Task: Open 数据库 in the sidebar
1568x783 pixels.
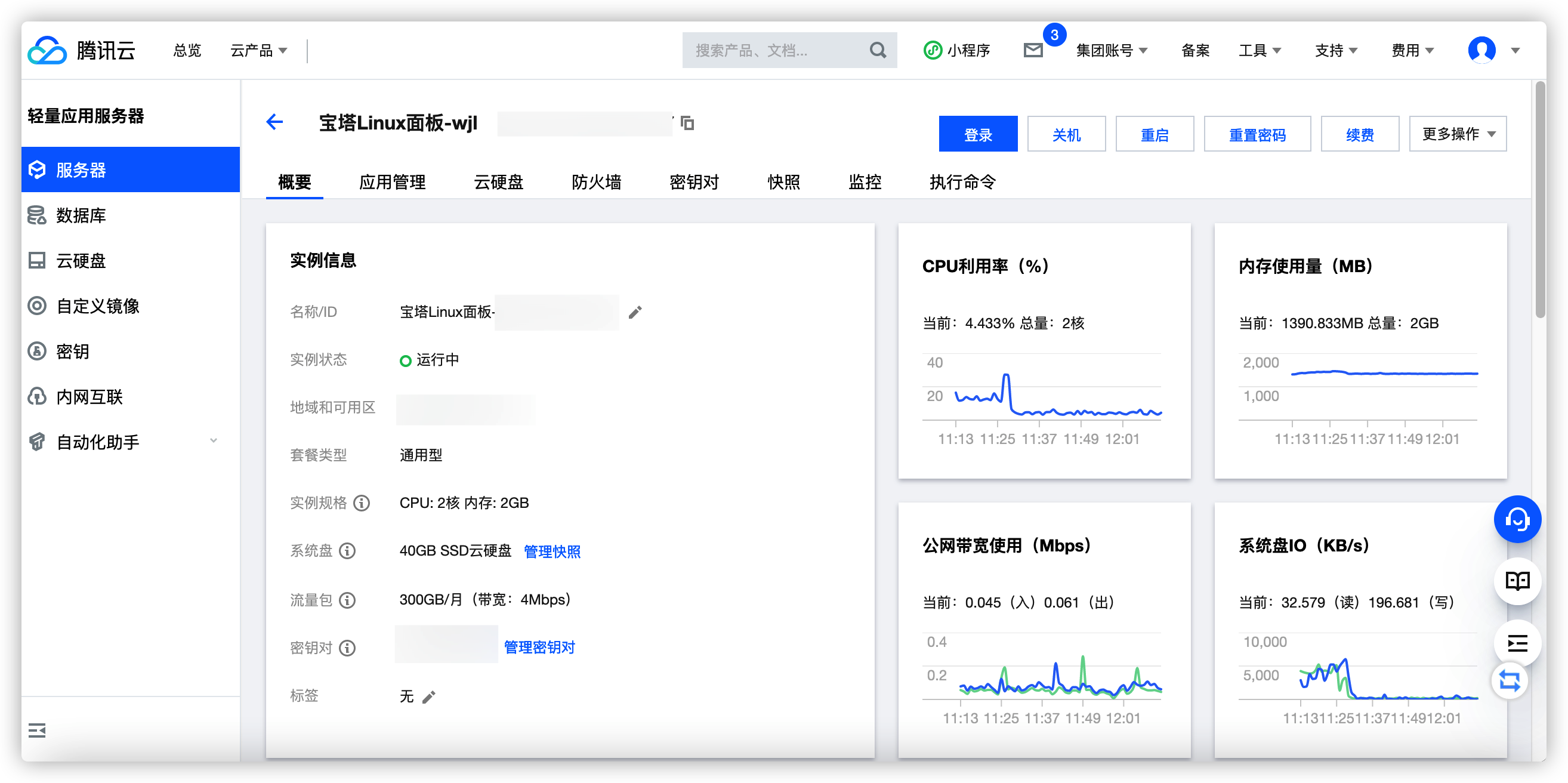Action: [130, 215]
